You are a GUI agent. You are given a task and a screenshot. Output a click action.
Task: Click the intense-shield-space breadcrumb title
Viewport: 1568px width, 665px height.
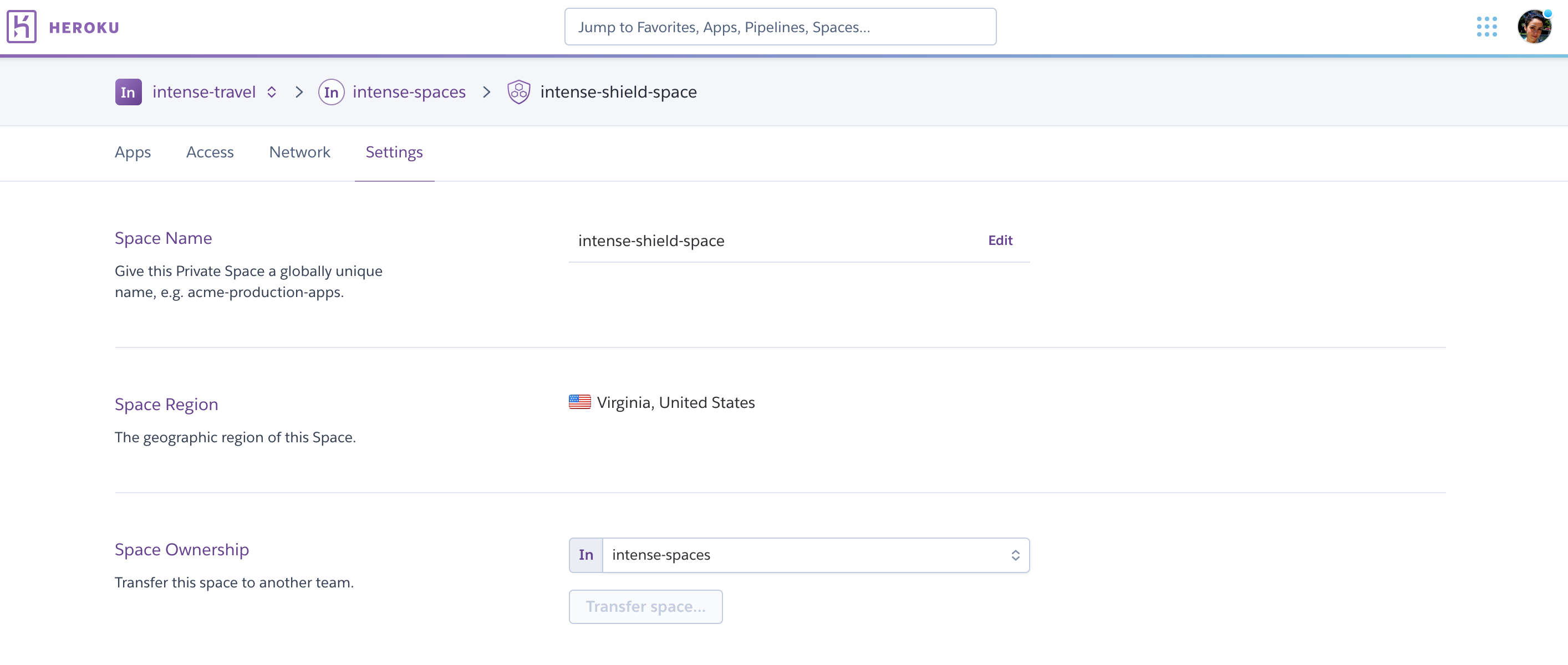[618, 92]
